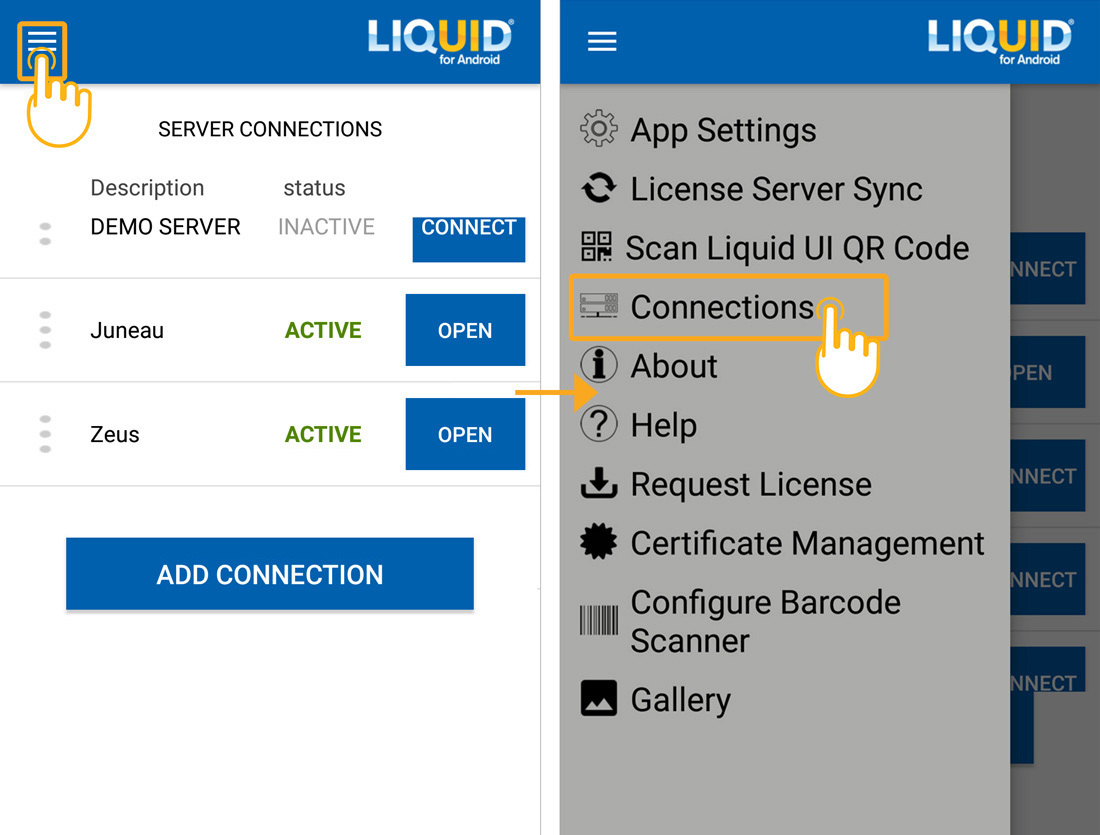1100x835 pixels.
Task: Close the drawer via right-panel hamburger icon
Action: coord(602,41)
